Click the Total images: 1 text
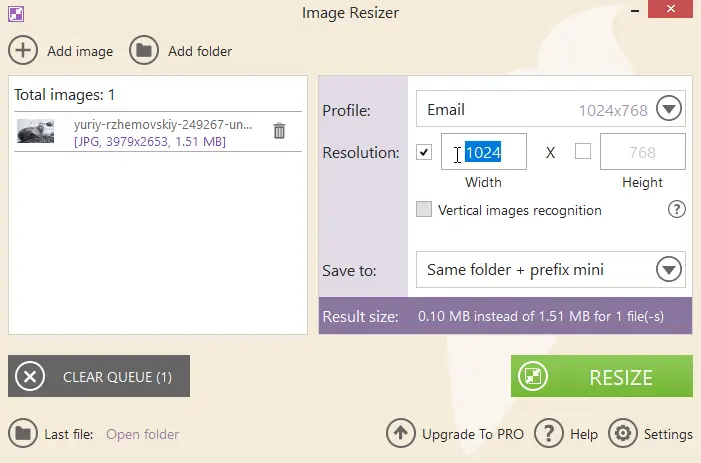The width and height of the screenshot is (701, 463). coord(64,95)
